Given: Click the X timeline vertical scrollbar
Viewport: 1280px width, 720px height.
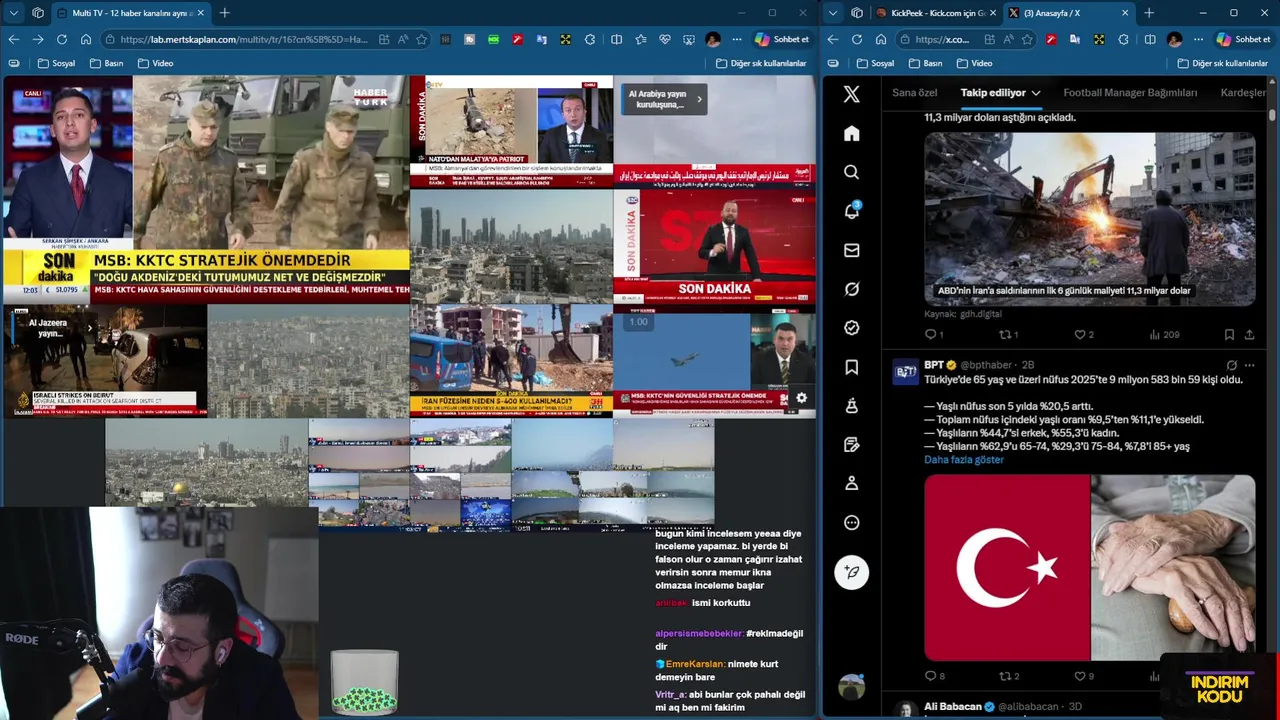Looking at the screenshot, I should (1272, 115).
